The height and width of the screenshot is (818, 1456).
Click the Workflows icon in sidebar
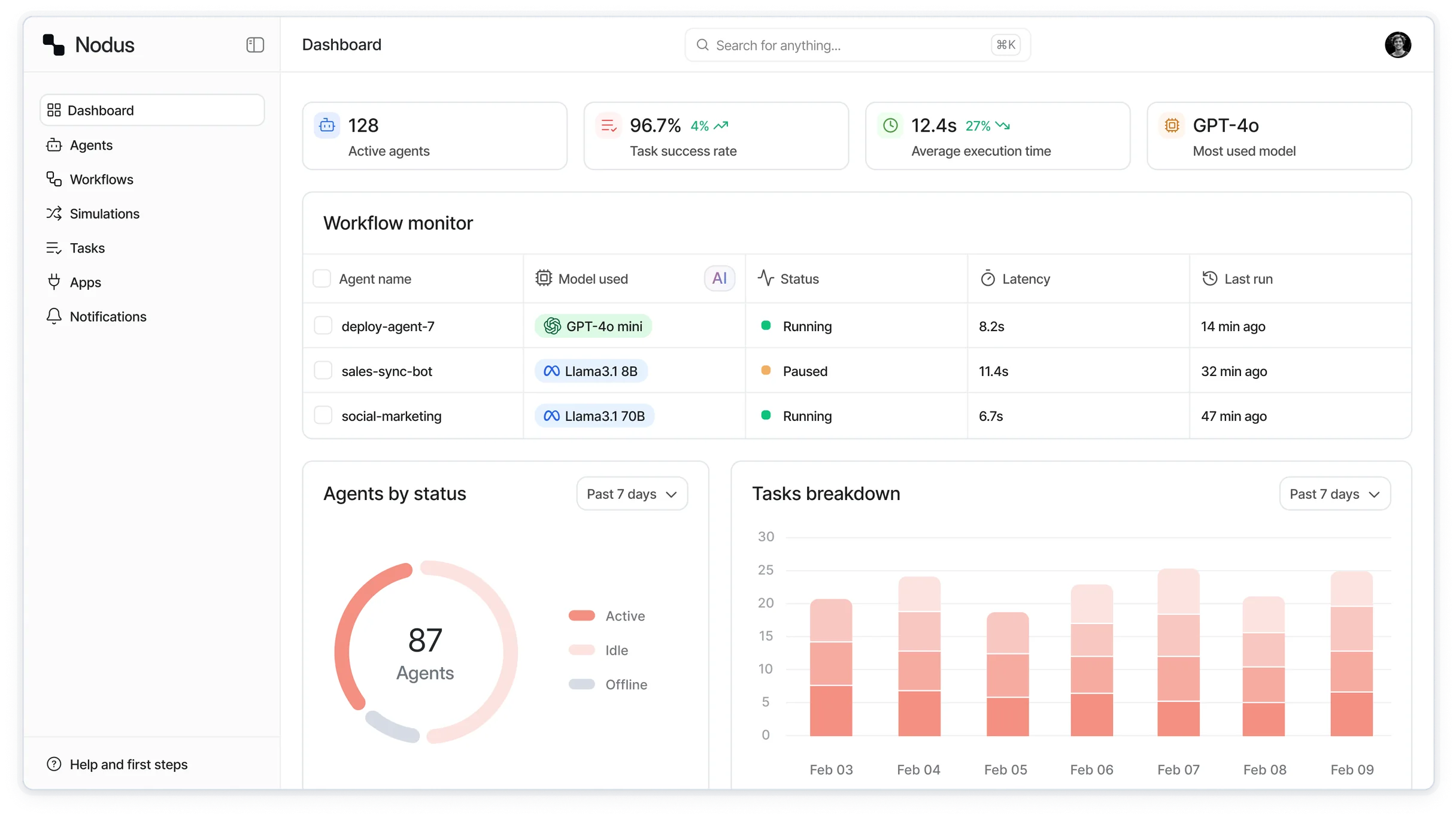(x=54, y=179)
